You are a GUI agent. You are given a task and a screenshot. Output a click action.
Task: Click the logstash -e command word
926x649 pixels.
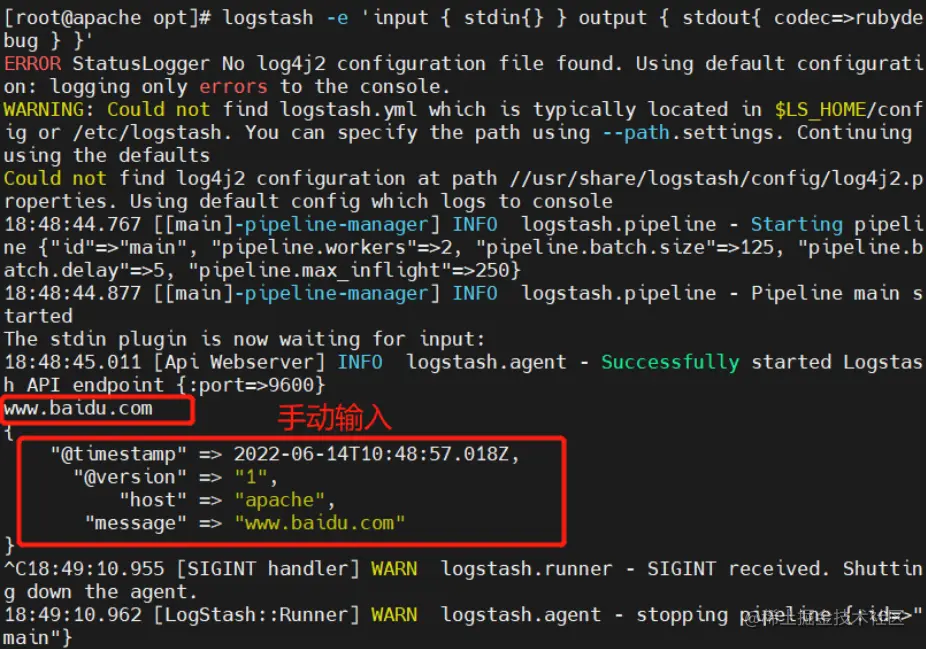click(285, 18)
